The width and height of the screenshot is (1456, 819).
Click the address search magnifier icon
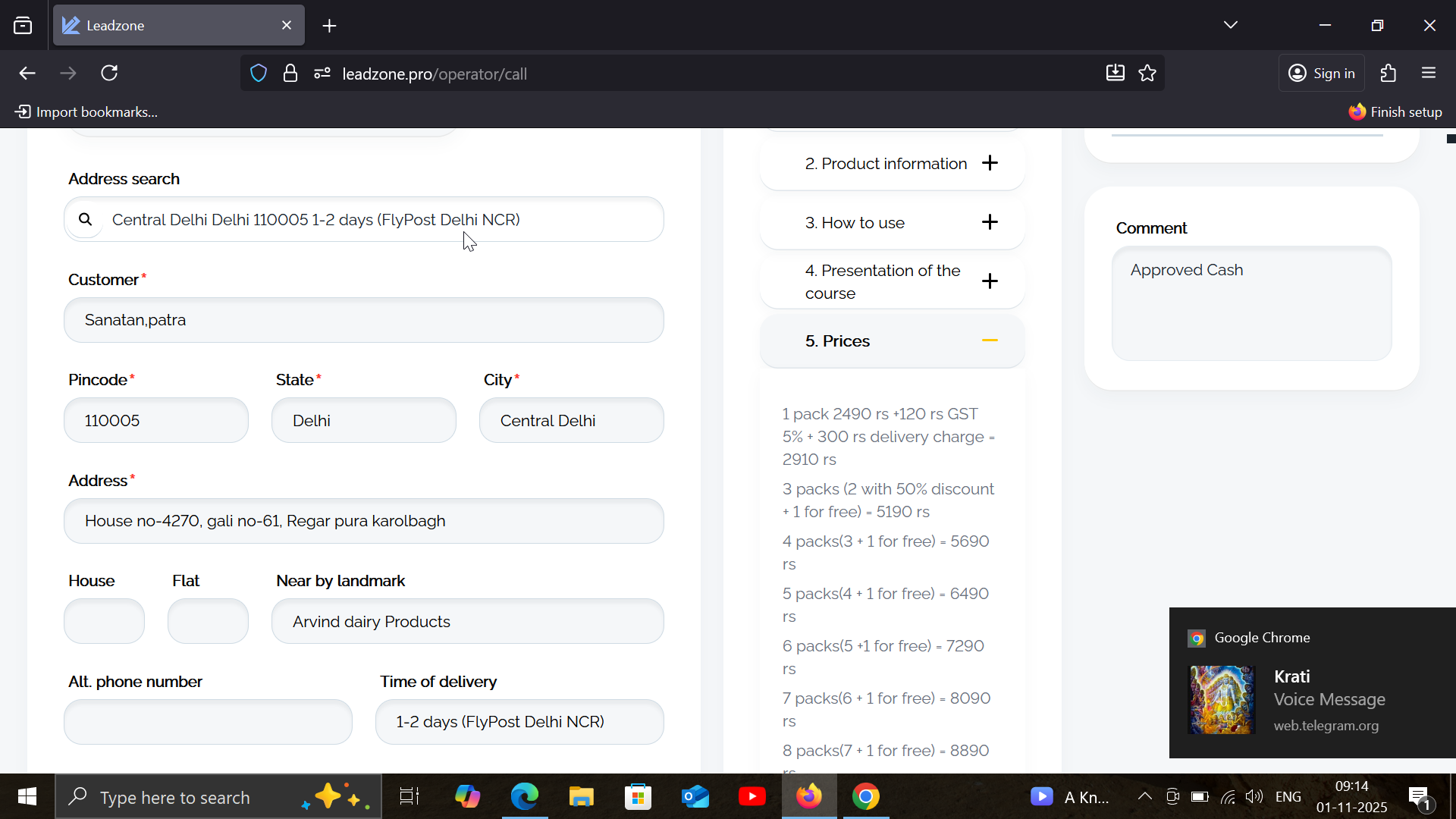[x=86, y=219]
